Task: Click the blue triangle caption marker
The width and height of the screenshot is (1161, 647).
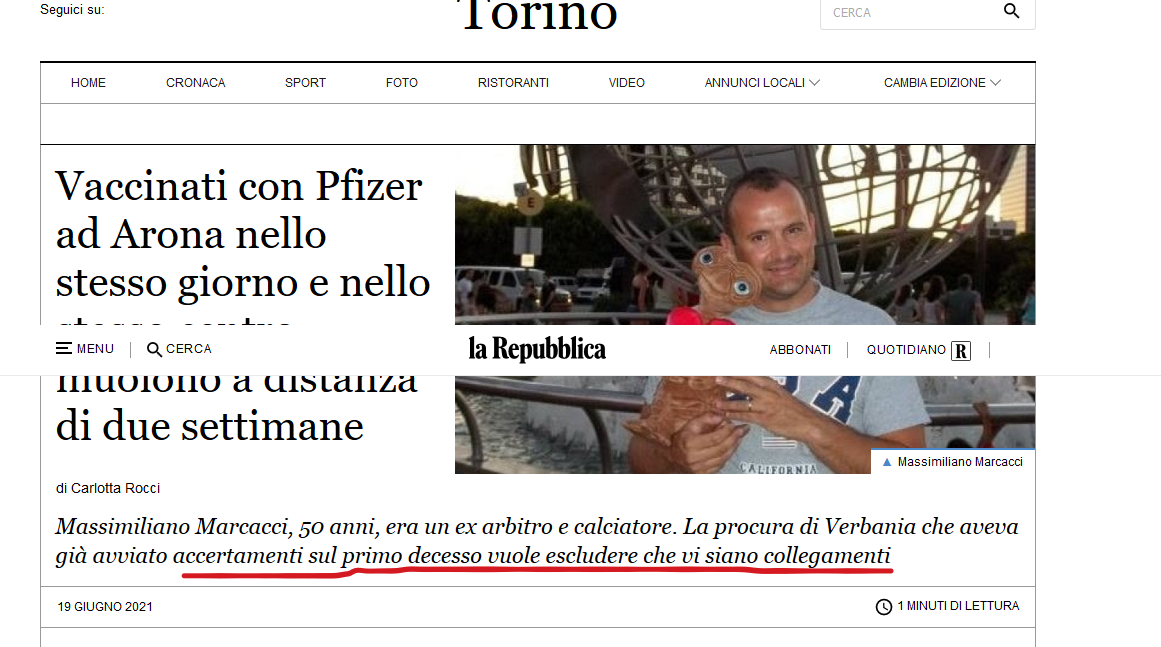Action: click(x=886, y=462)
